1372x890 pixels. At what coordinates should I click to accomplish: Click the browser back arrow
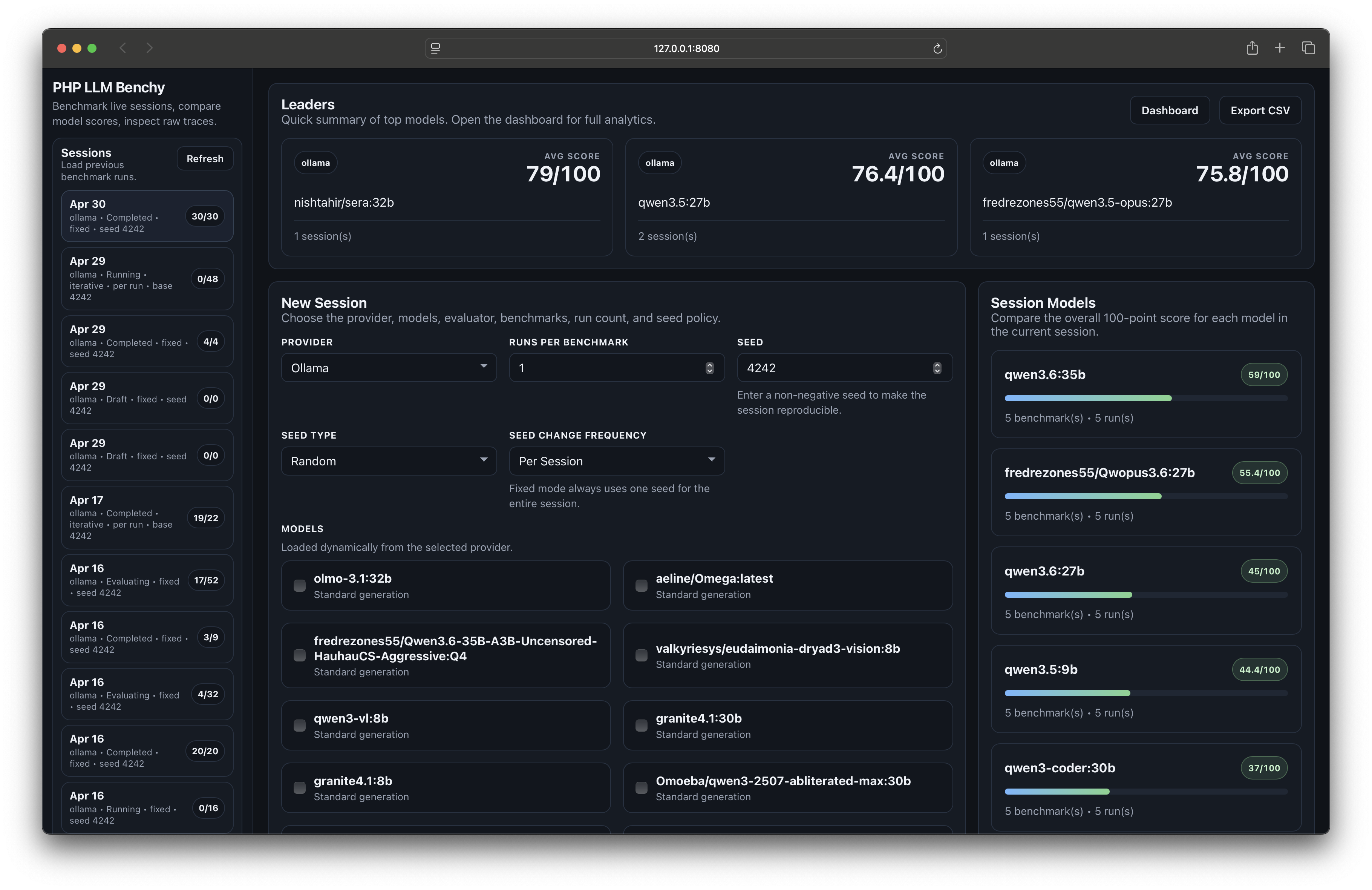(123, 48)
